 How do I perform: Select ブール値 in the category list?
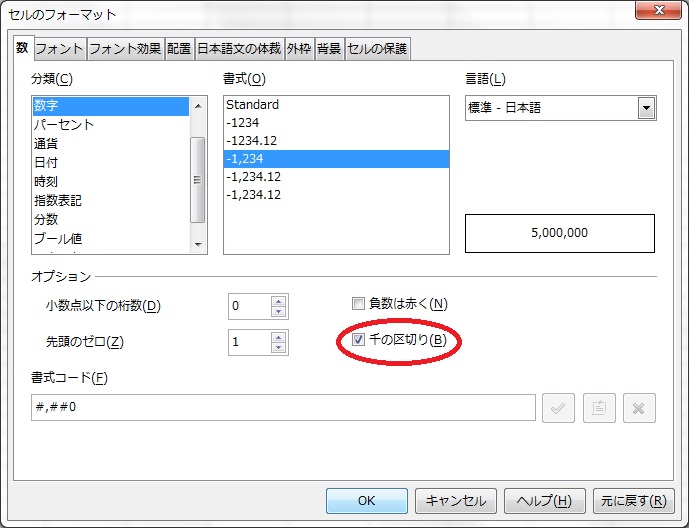tap(111, 239)
